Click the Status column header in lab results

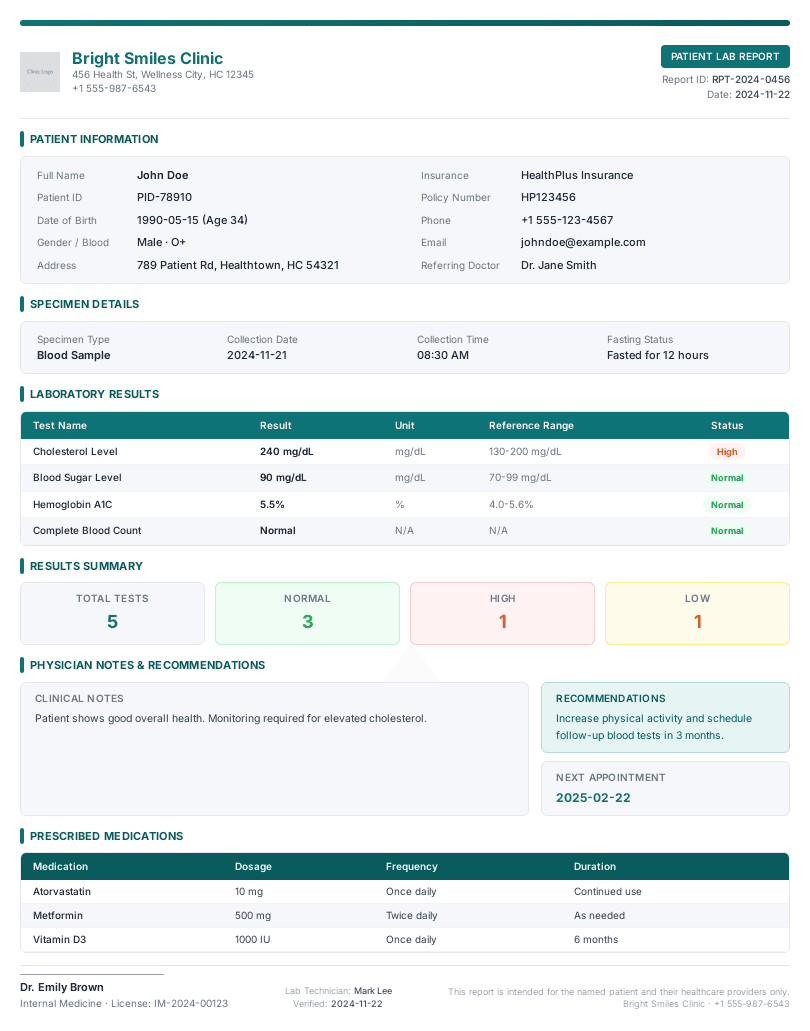tap(727, 425)
